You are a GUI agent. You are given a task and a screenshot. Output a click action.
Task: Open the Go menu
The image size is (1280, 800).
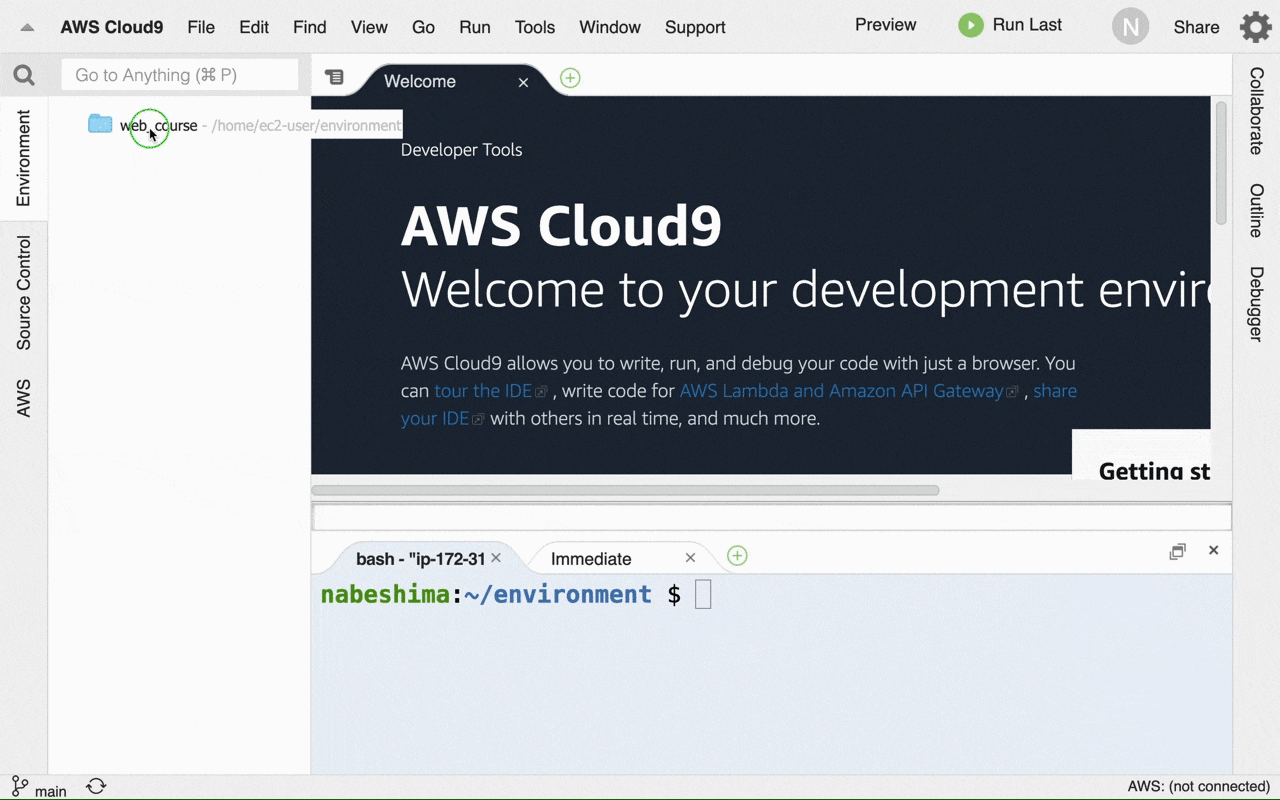click(x=424, y=27)
